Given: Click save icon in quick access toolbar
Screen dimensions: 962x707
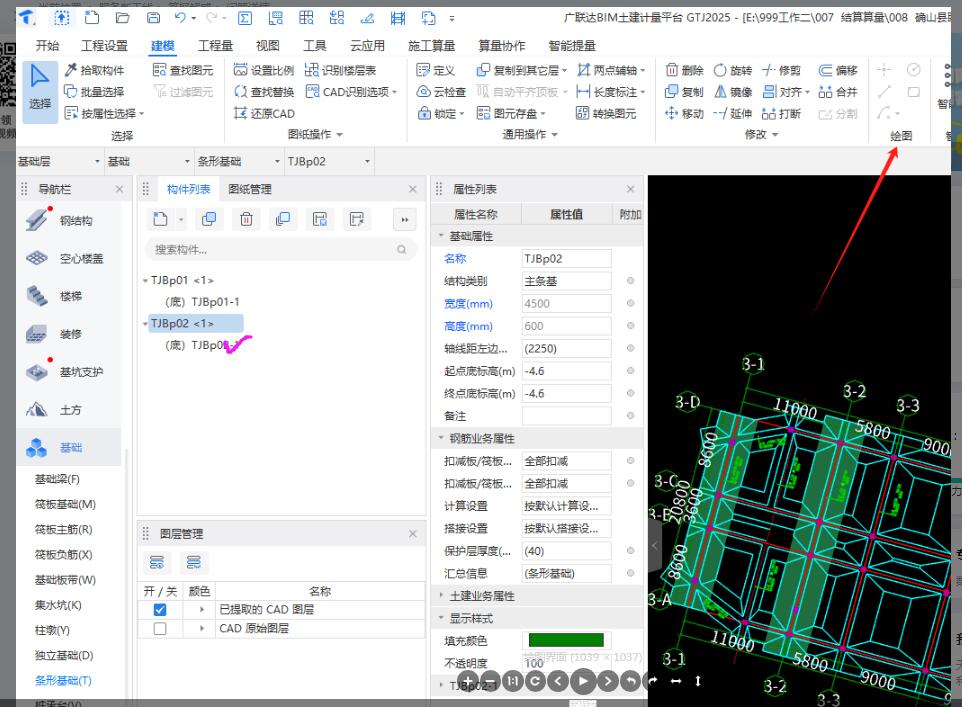Looking at the screenshot, I should pos(153,17).
